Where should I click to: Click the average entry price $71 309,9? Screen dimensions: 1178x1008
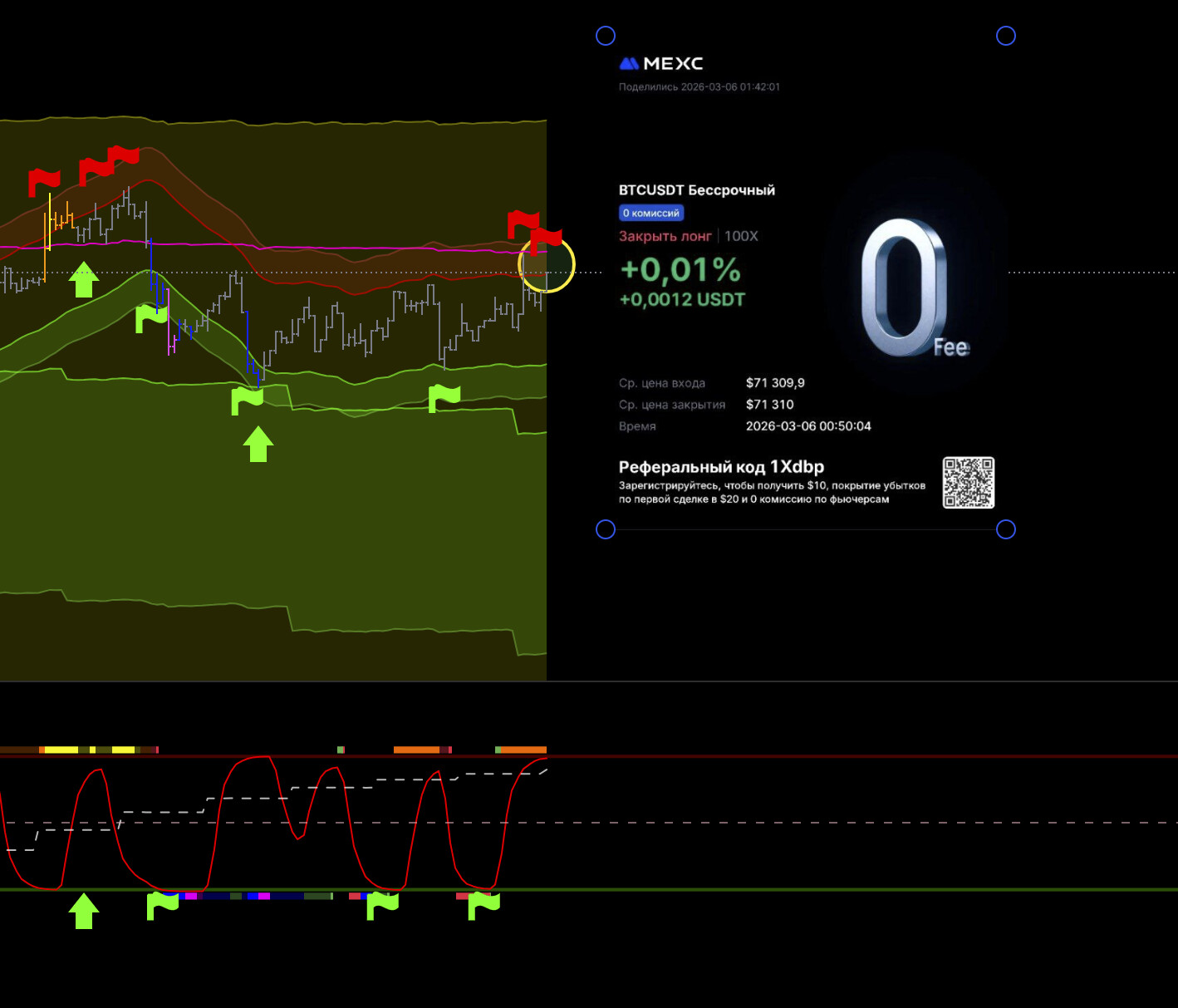click(775, 383)
